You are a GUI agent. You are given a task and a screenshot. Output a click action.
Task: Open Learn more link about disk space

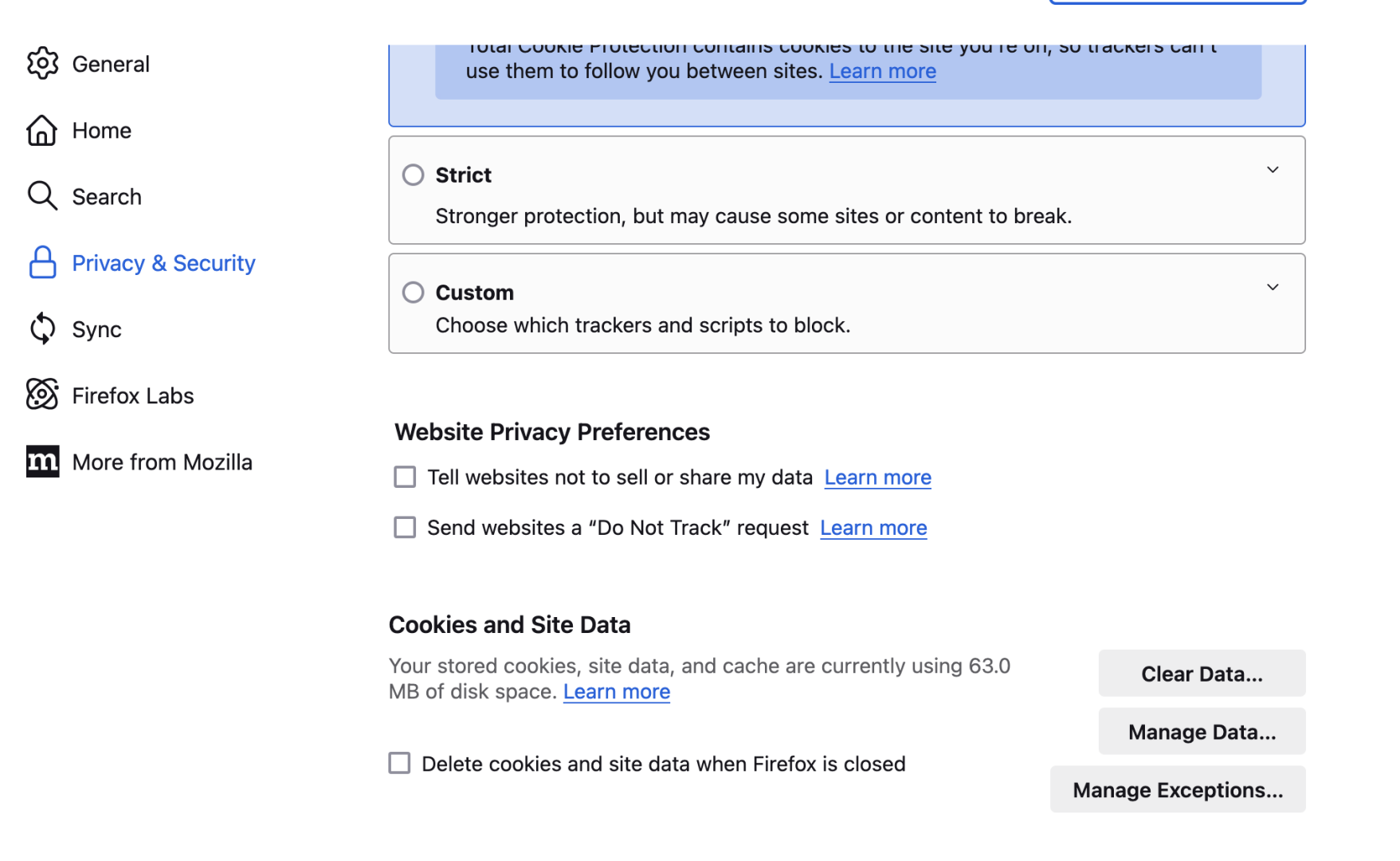617,692
